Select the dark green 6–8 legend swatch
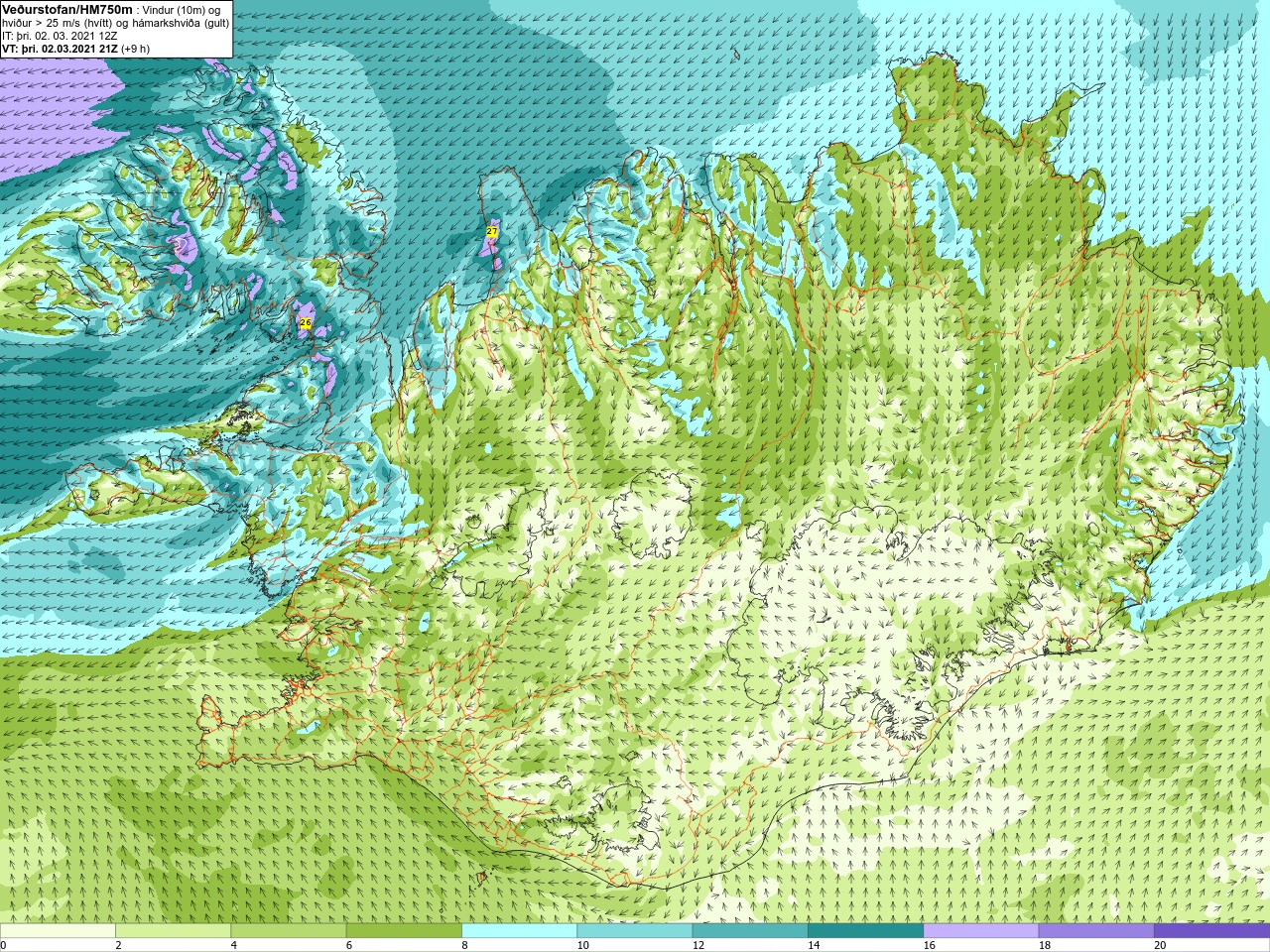 pyautogui.click(x=403, y=931)
